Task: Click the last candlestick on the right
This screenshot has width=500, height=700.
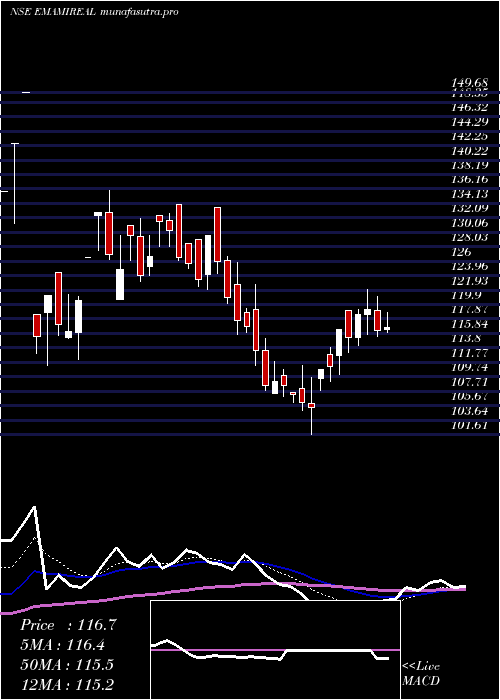Action: [x=387, y=323]
